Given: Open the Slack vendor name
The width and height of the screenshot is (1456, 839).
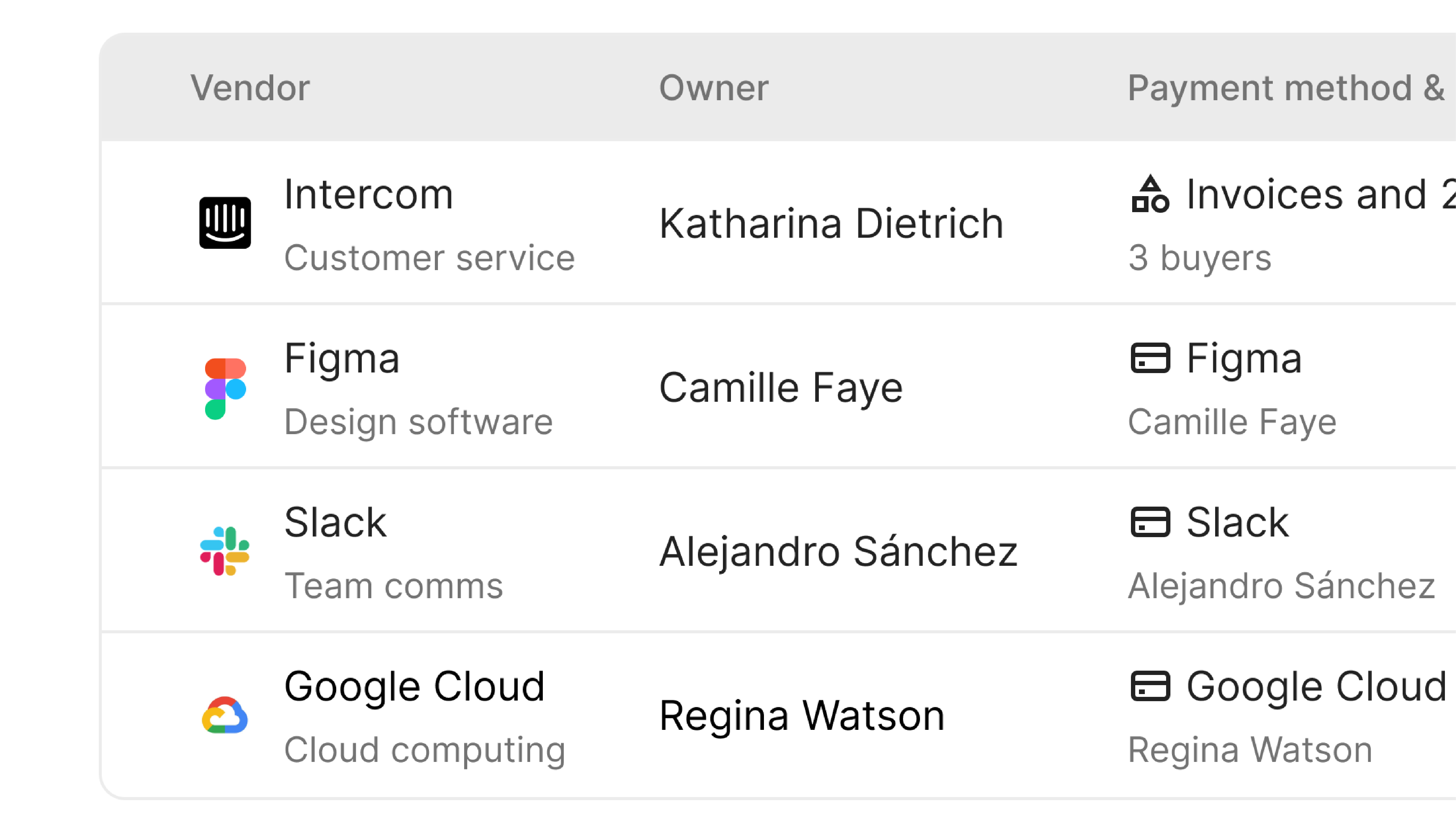Looking at the screenshot, I should 335,522.
